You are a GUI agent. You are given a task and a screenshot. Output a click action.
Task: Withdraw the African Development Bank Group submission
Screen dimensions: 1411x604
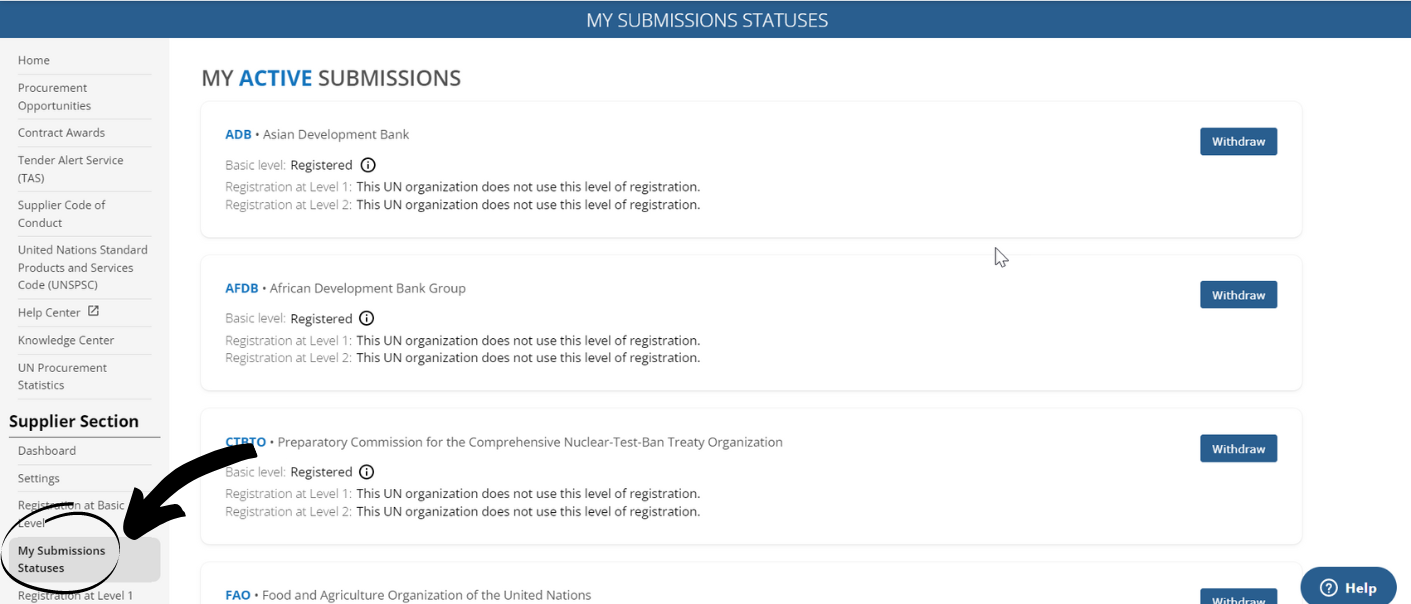tap(1238, 295)
